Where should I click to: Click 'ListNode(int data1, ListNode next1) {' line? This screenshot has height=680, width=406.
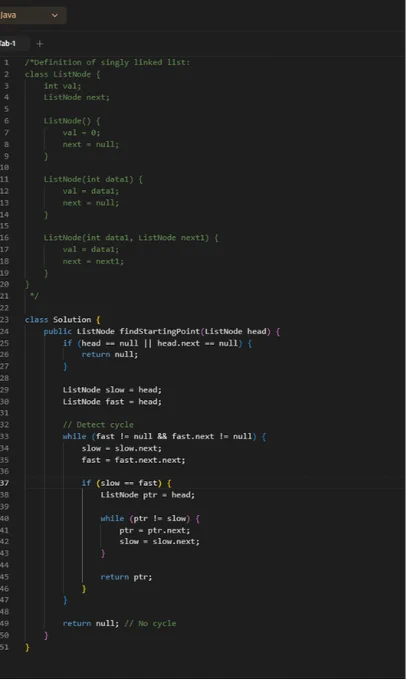[131, 238]
